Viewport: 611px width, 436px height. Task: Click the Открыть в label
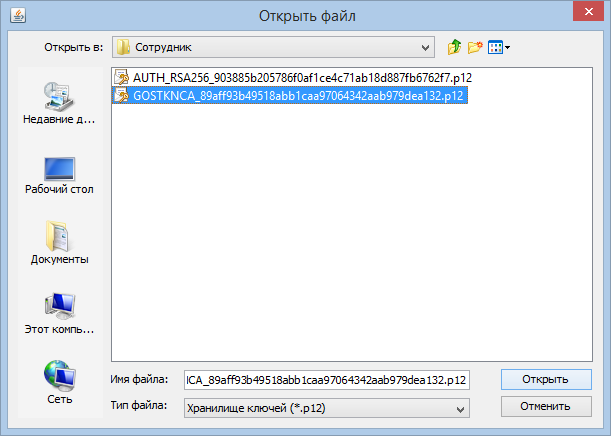[x=74, y=47]
